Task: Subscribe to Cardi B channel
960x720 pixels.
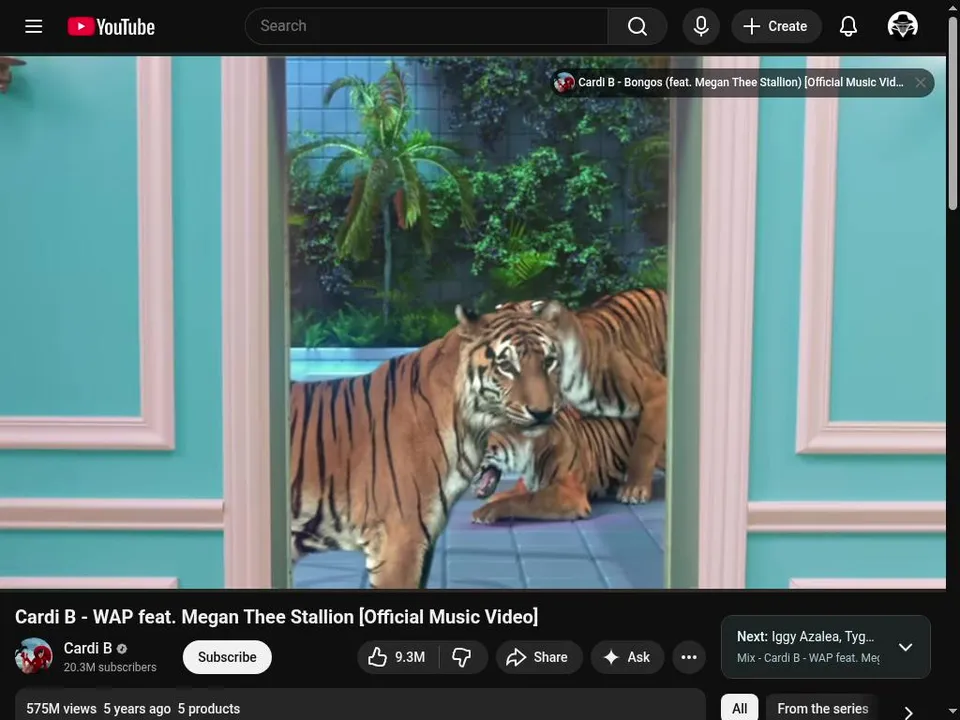Action: (227, 657)
